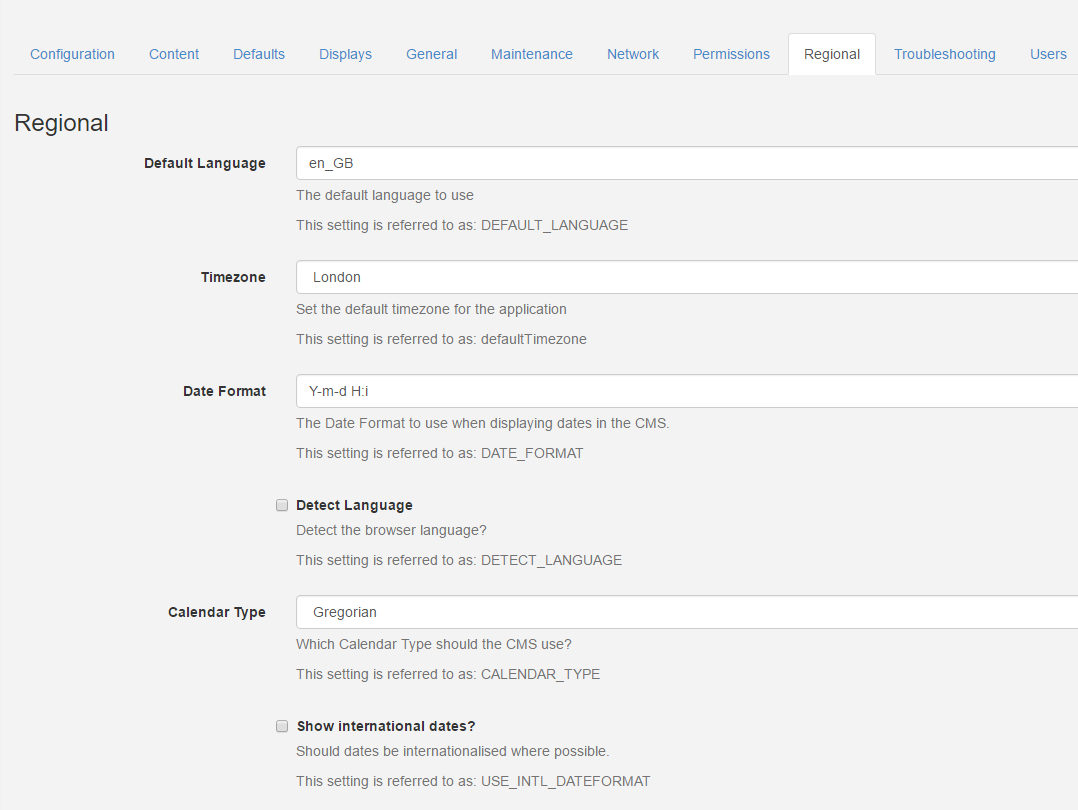Click the Date Format field label
Viewport: 1078px width, 810px height.
(224, 391)
